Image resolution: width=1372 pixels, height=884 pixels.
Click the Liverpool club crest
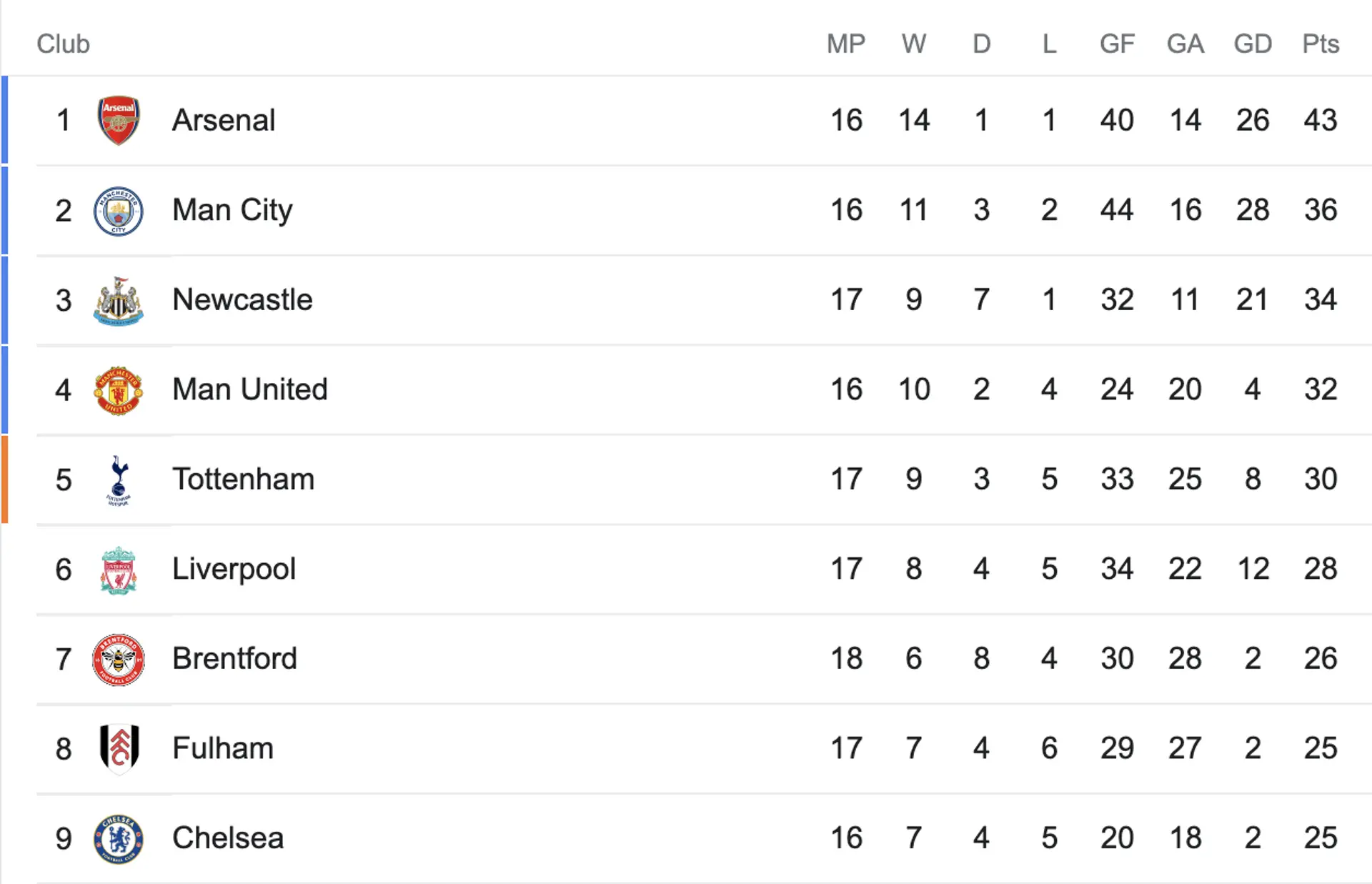(119, 570)
